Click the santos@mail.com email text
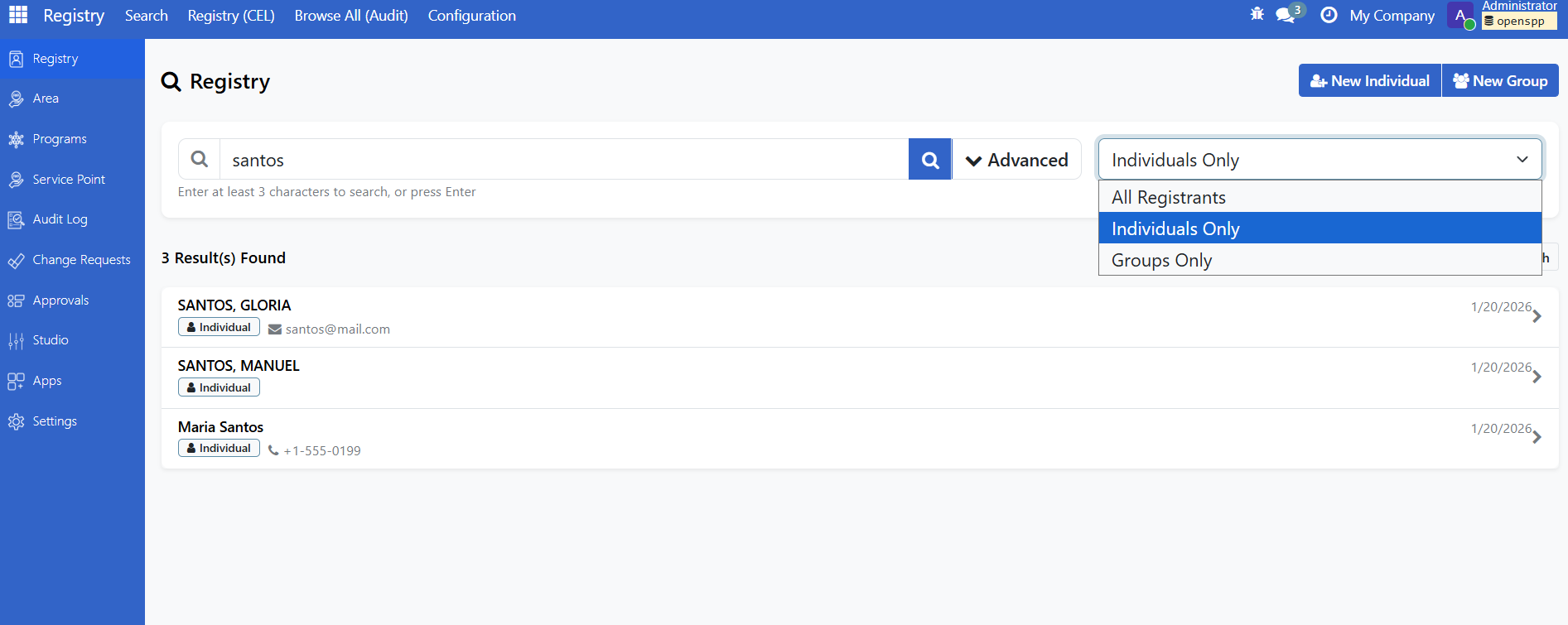The image size is (1568, 625). 338,329
